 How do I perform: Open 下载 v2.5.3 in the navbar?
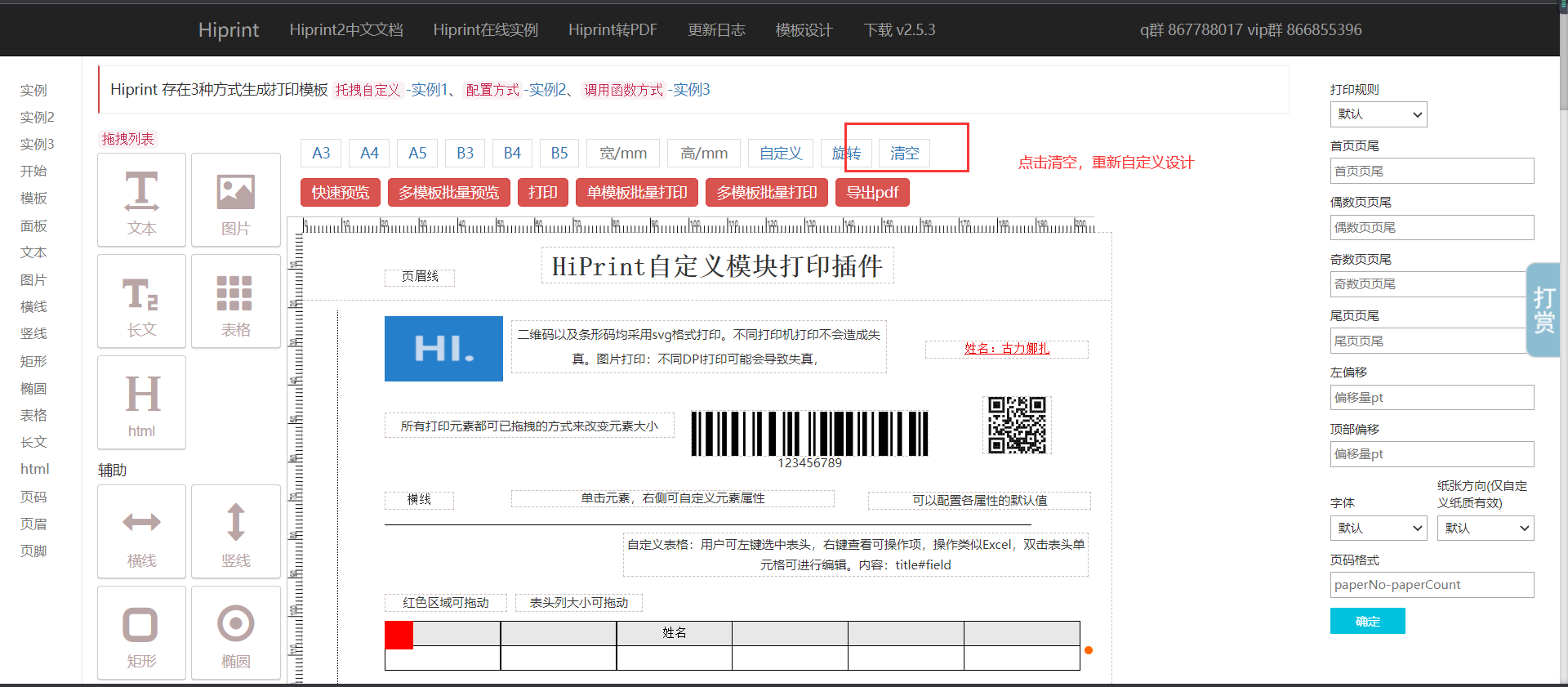(x=900, y=30)
